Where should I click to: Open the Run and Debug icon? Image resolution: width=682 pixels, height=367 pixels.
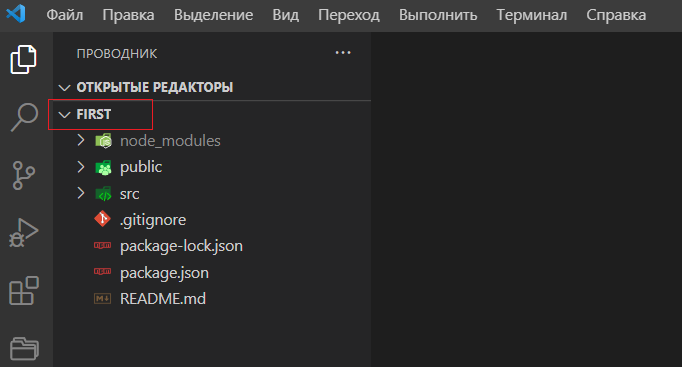point(23,233)
